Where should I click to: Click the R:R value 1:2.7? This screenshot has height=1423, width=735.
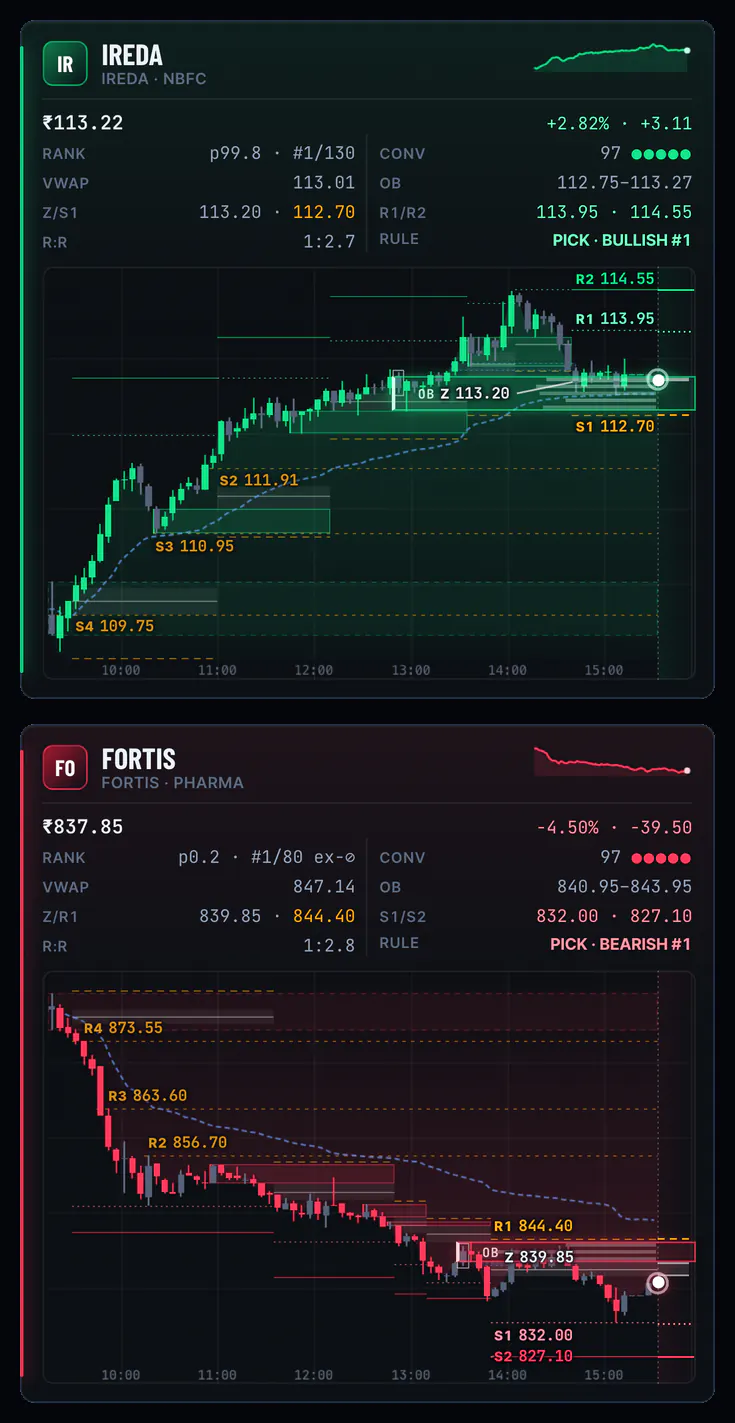(329, 241)
